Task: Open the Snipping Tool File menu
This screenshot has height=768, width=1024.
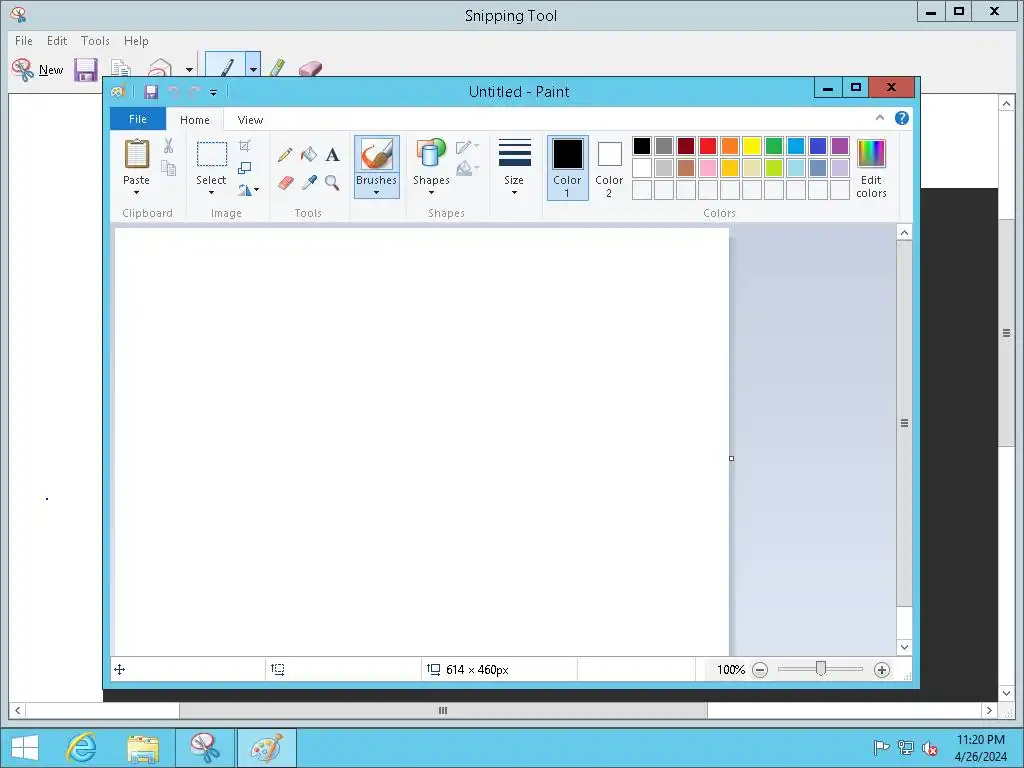Action: coord(24,40)
